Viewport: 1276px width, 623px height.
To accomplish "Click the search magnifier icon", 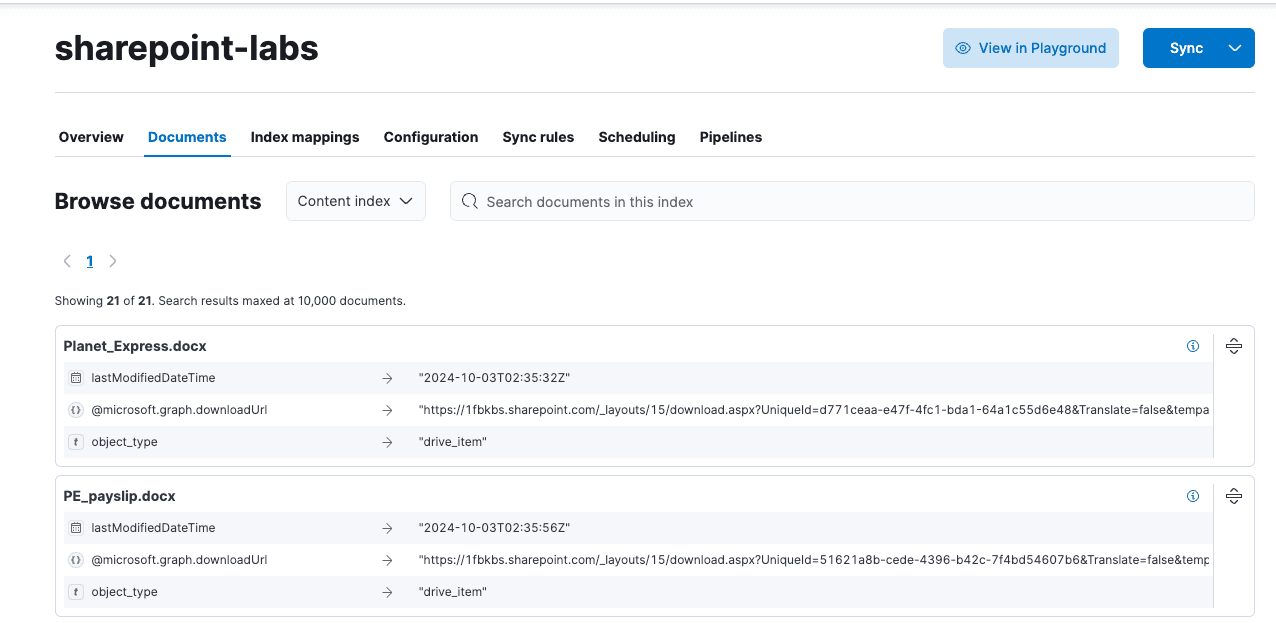I will (x=469, y=201).
